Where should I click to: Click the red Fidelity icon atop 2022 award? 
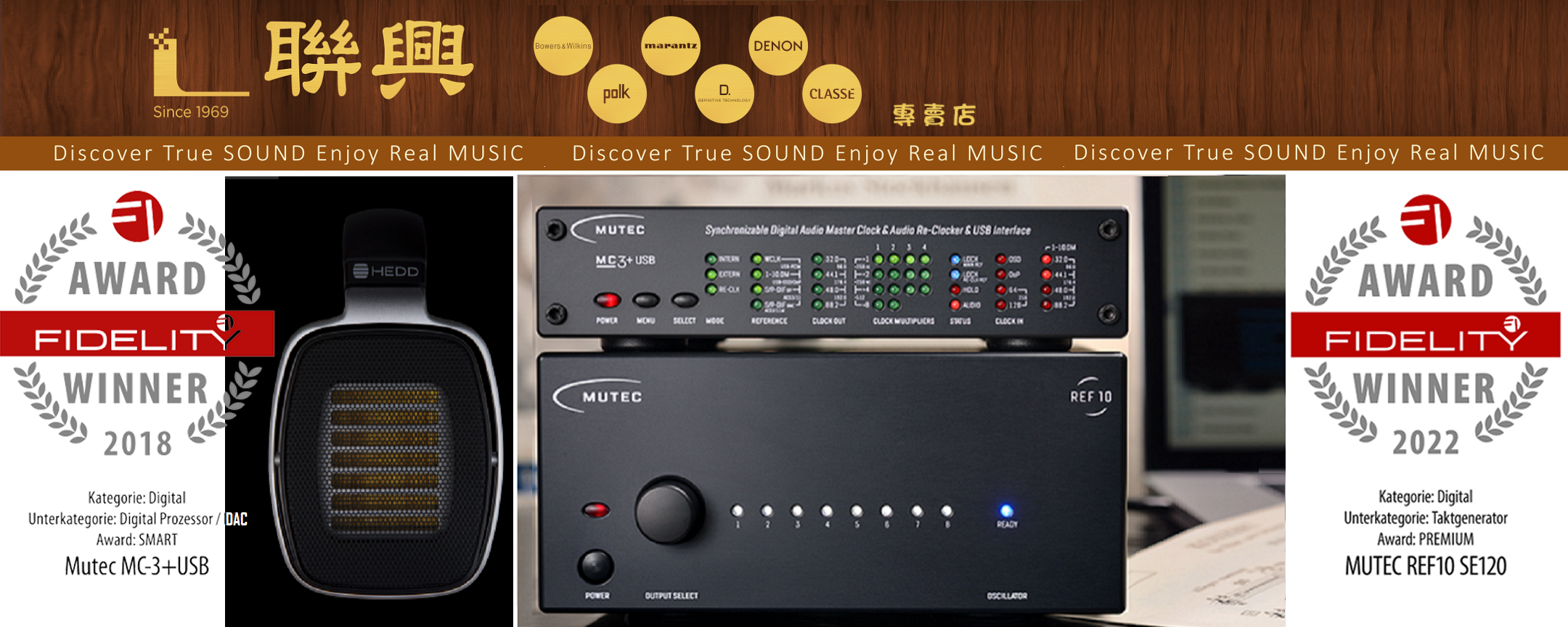click(1426, 219)
